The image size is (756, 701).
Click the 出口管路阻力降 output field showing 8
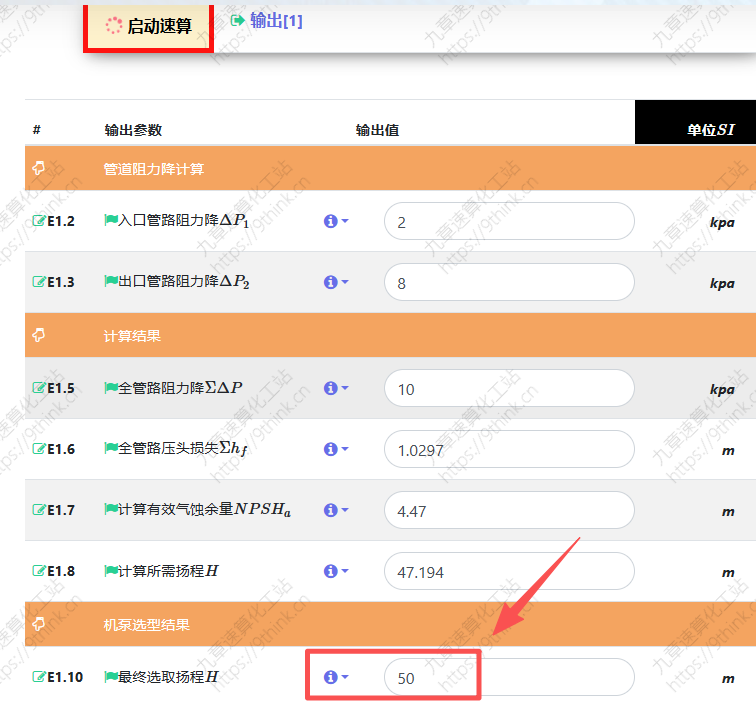click(509, 282)
